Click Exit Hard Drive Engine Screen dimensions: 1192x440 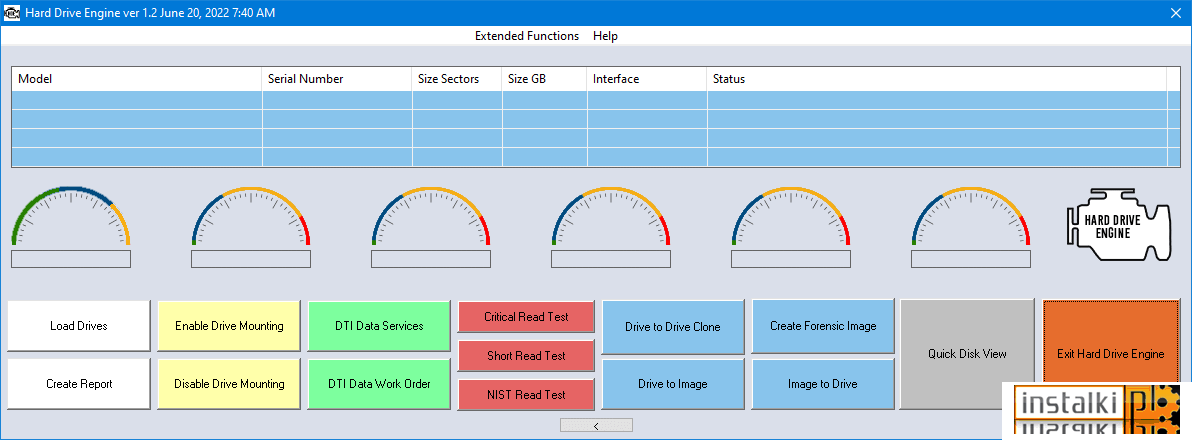point(1111,354)
